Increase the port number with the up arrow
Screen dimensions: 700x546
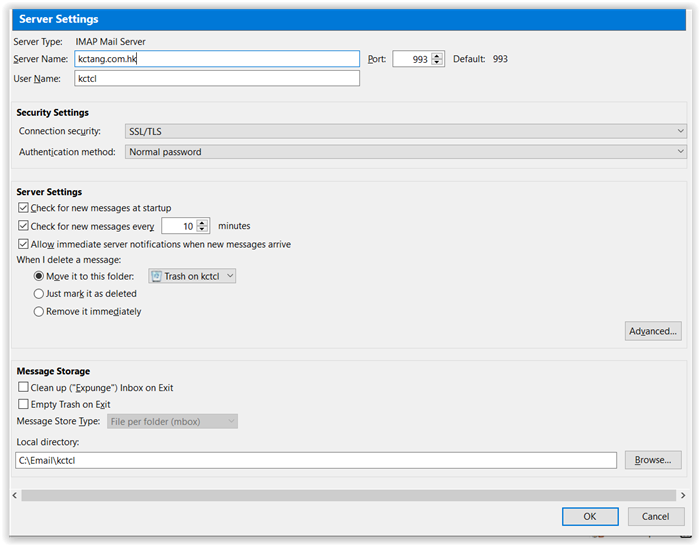click(438, 56)
